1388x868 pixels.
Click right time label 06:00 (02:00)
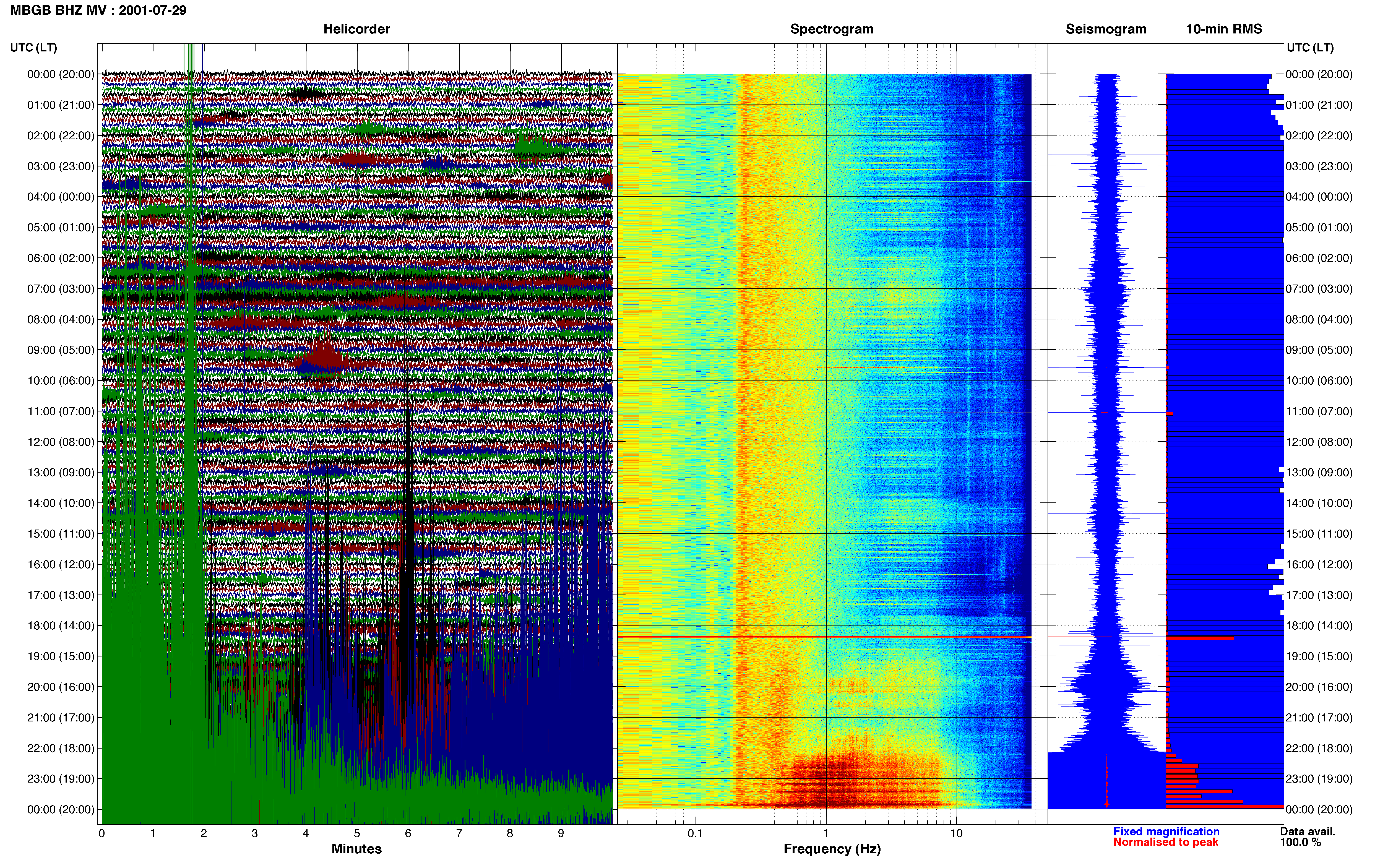click(x=1319, y=258)
